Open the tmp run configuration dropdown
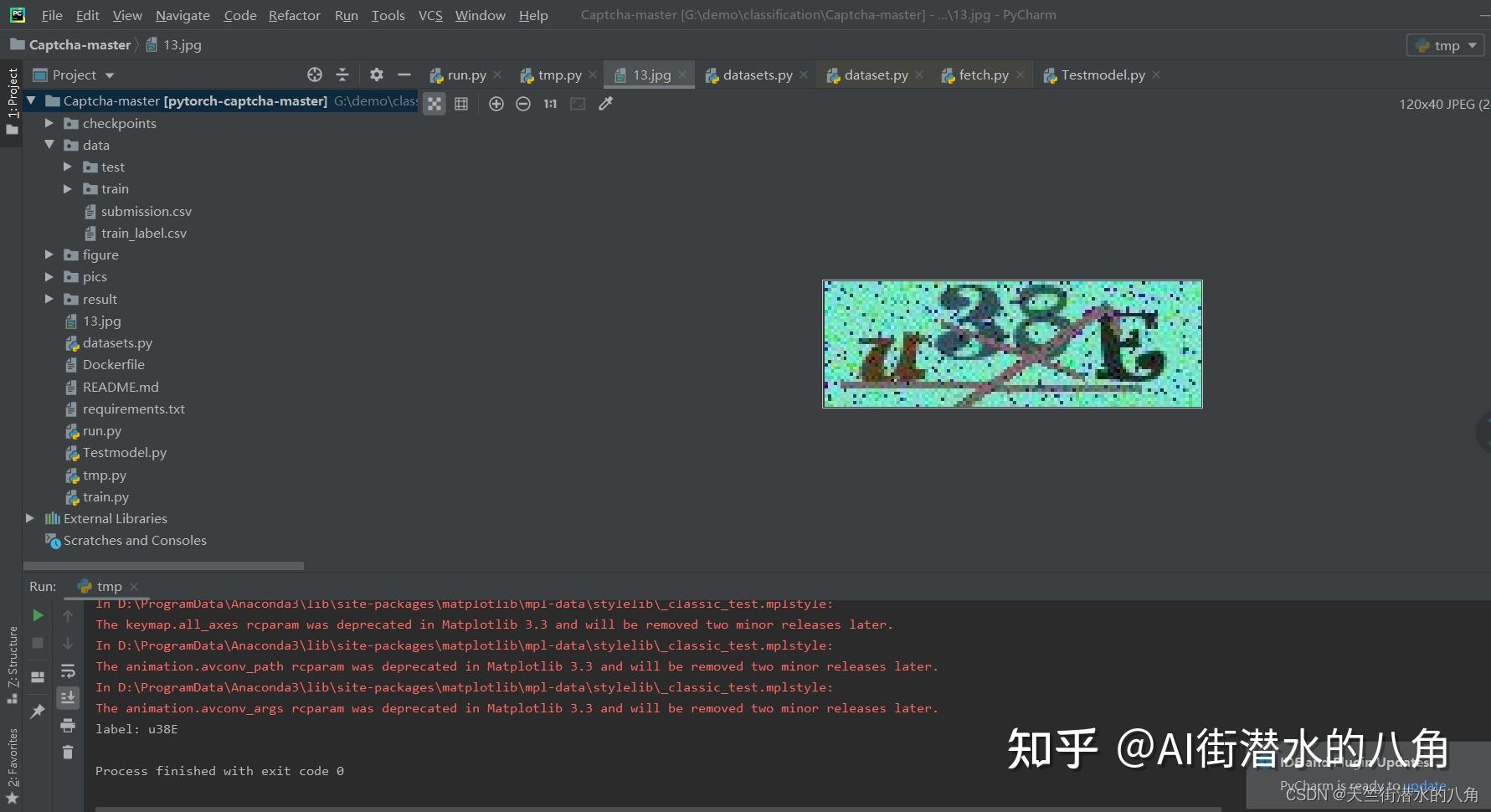The height and width of the screenshot is (812, 1491). click(x=1446, y=45)
